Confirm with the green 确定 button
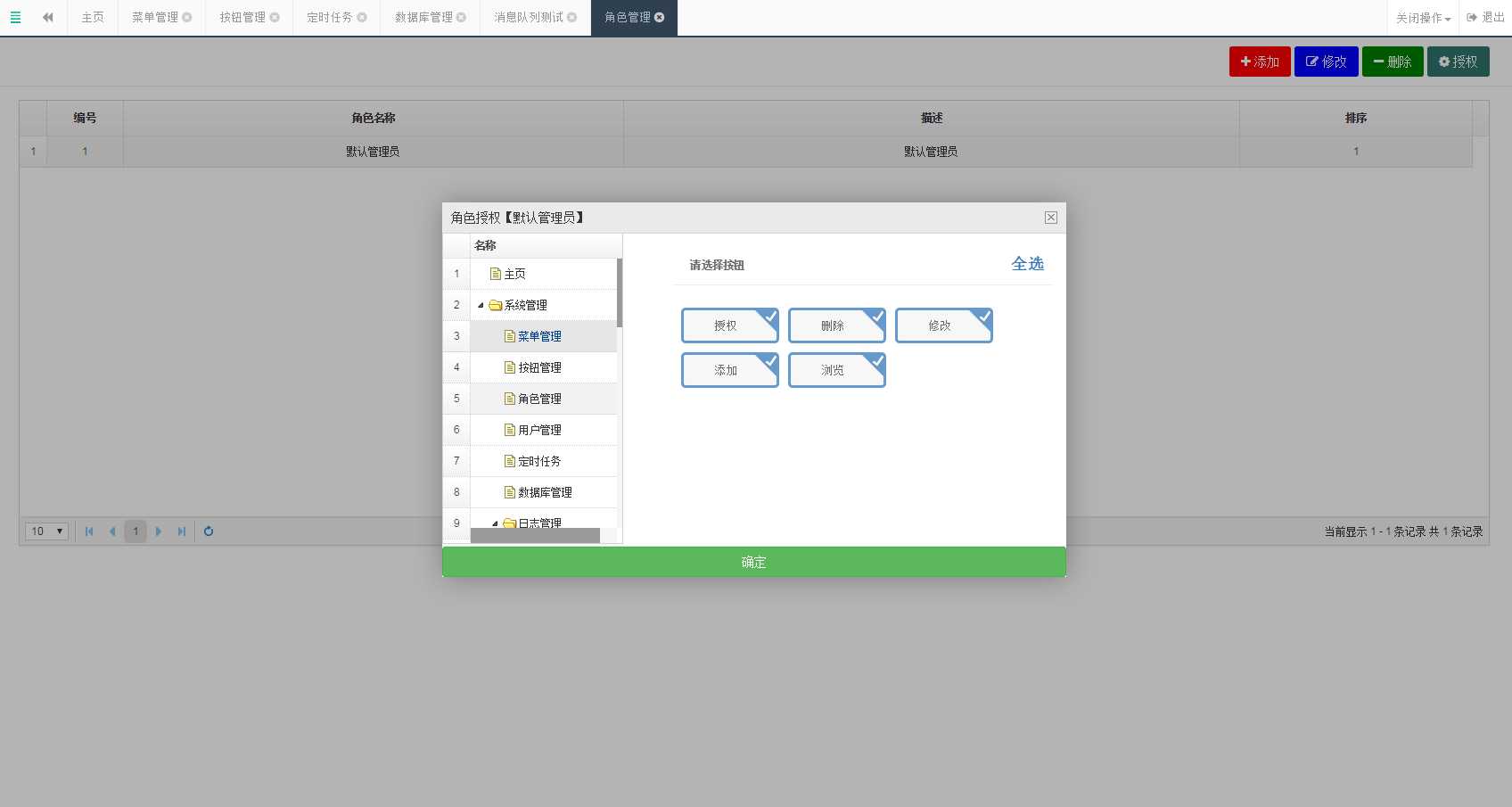This screenshot has height=807, width=1512. point(754,562)
